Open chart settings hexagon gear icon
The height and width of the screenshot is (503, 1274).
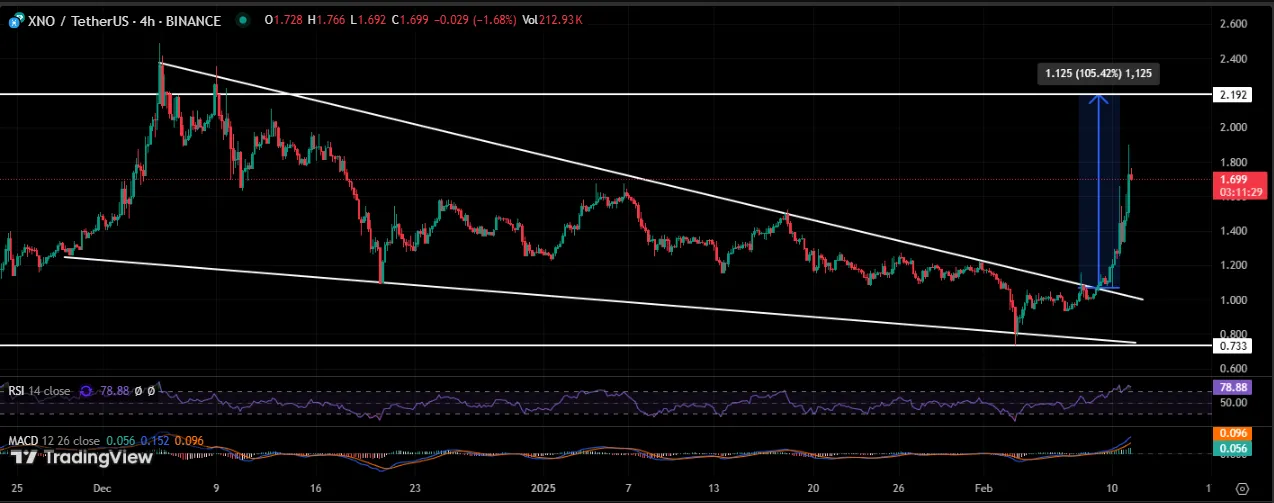(x=1240, y=489)
